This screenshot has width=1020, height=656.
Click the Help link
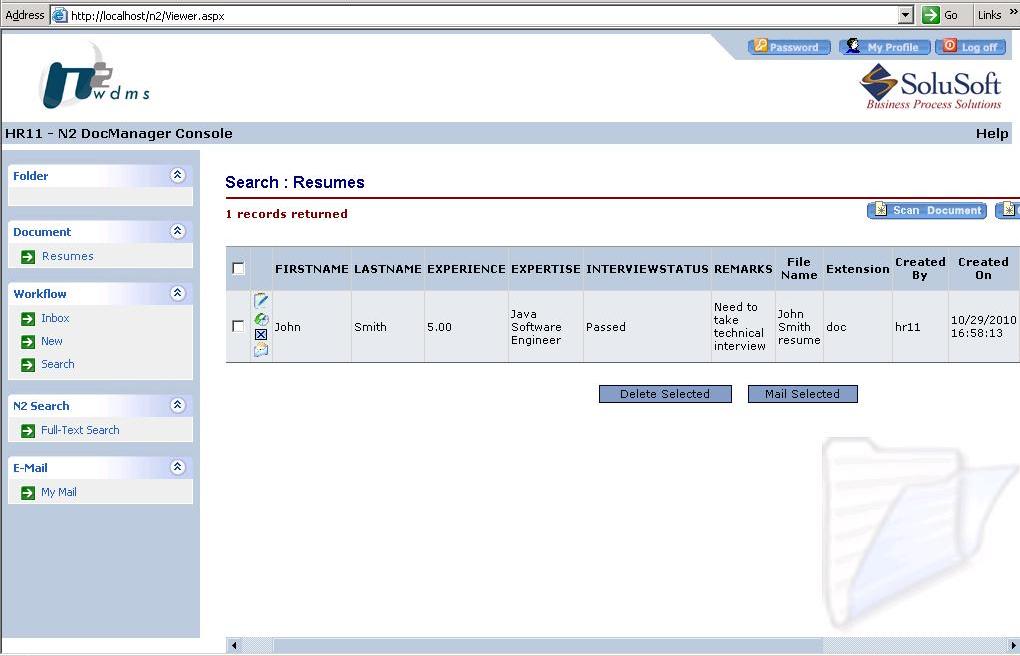992,133
